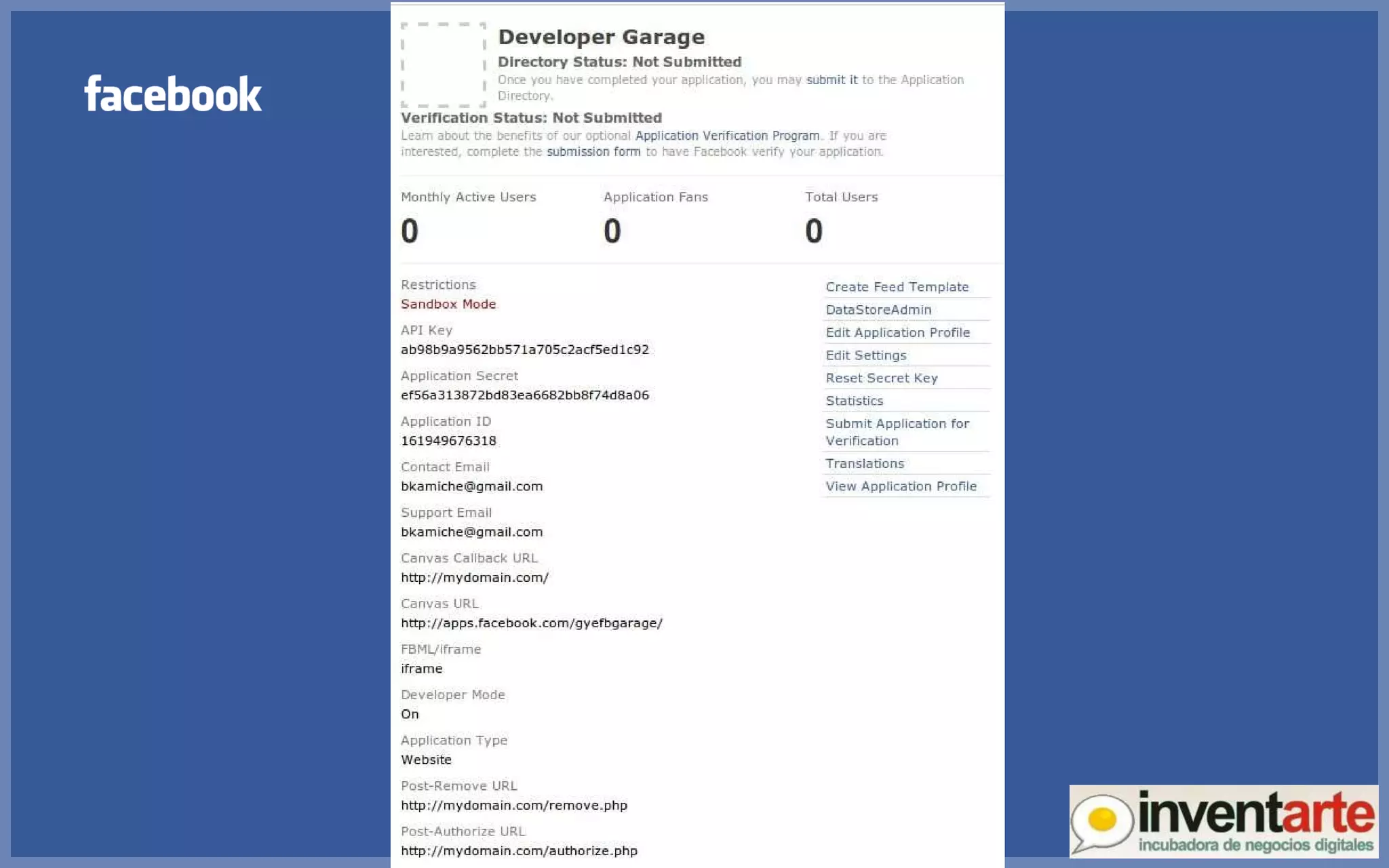Click Reset Secret Key

point(881,378)
